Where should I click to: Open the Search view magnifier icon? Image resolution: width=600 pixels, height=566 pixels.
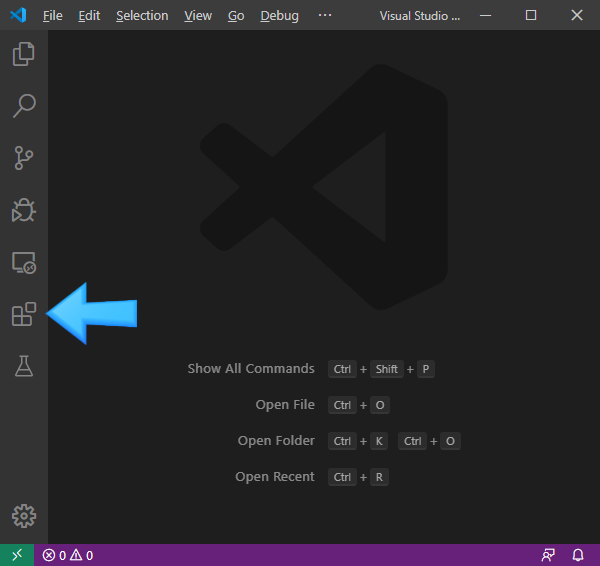(24, 106)
